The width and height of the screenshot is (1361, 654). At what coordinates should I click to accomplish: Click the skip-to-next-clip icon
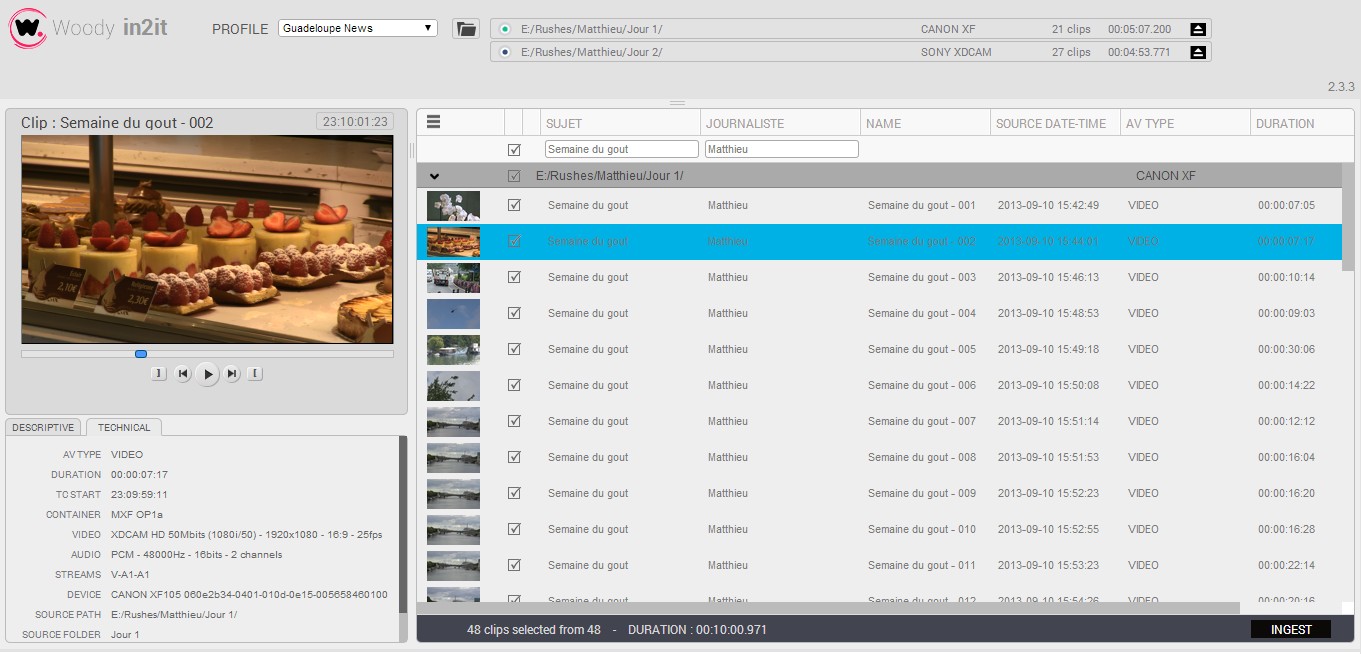[232, 374]
